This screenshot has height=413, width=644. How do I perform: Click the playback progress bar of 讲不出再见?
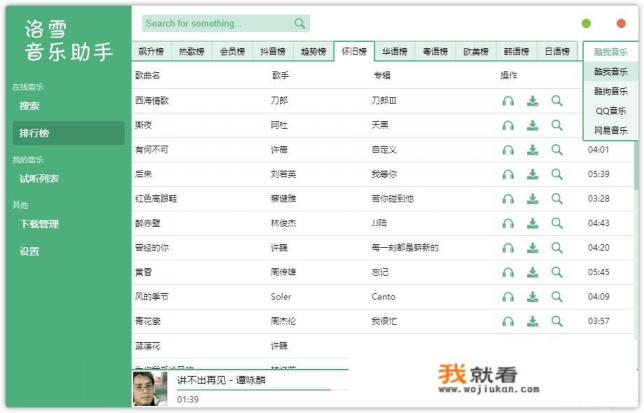click(262, 390)
